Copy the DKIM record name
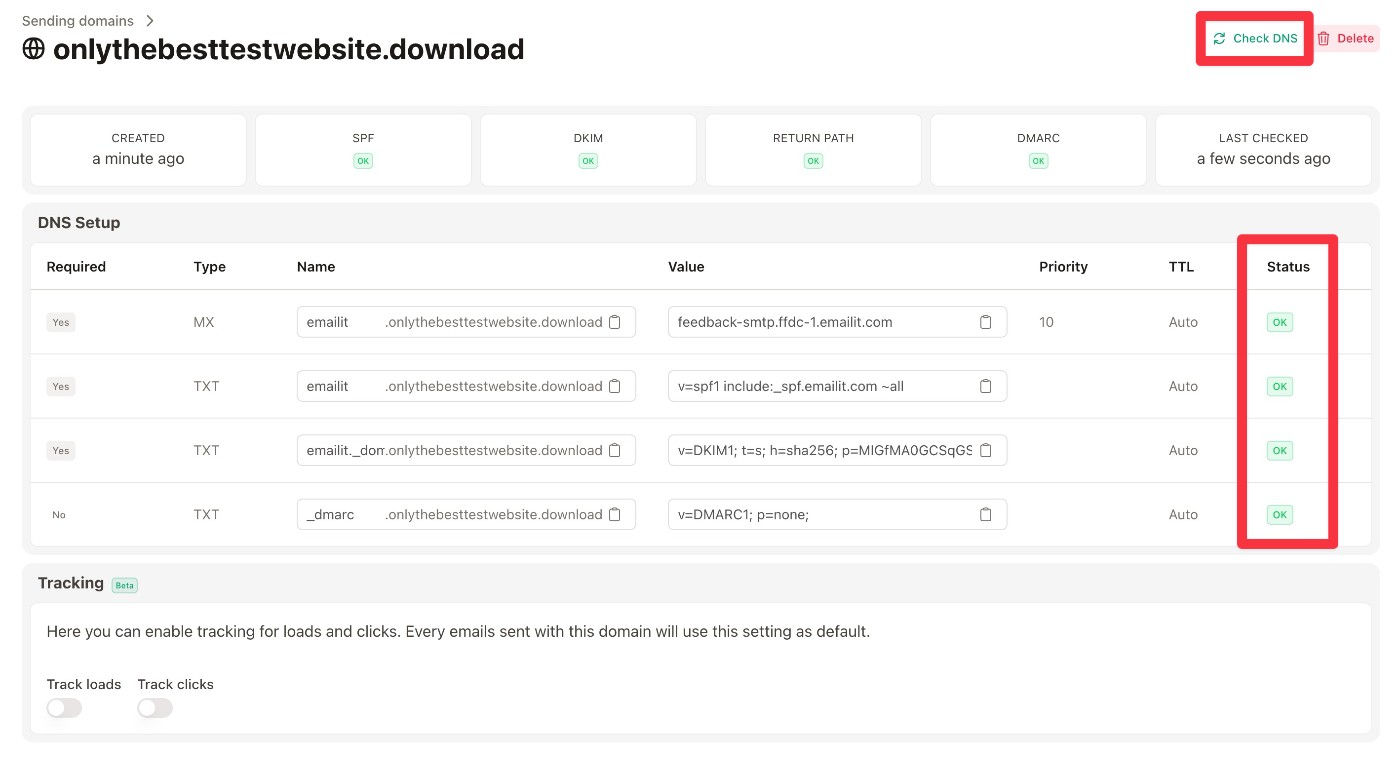The height and width of the screenshot is (777, 1400). click(x=615, y=450)
